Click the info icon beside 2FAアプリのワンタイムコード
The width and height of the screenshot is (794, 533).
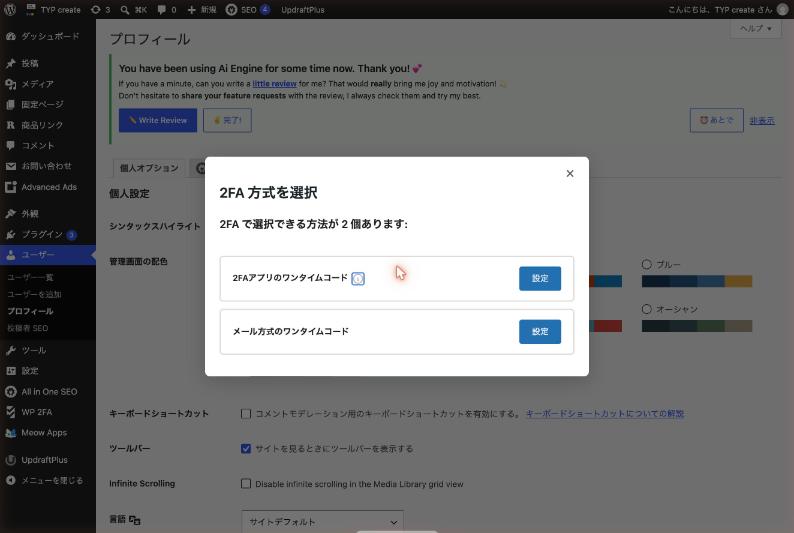(358, 278)
